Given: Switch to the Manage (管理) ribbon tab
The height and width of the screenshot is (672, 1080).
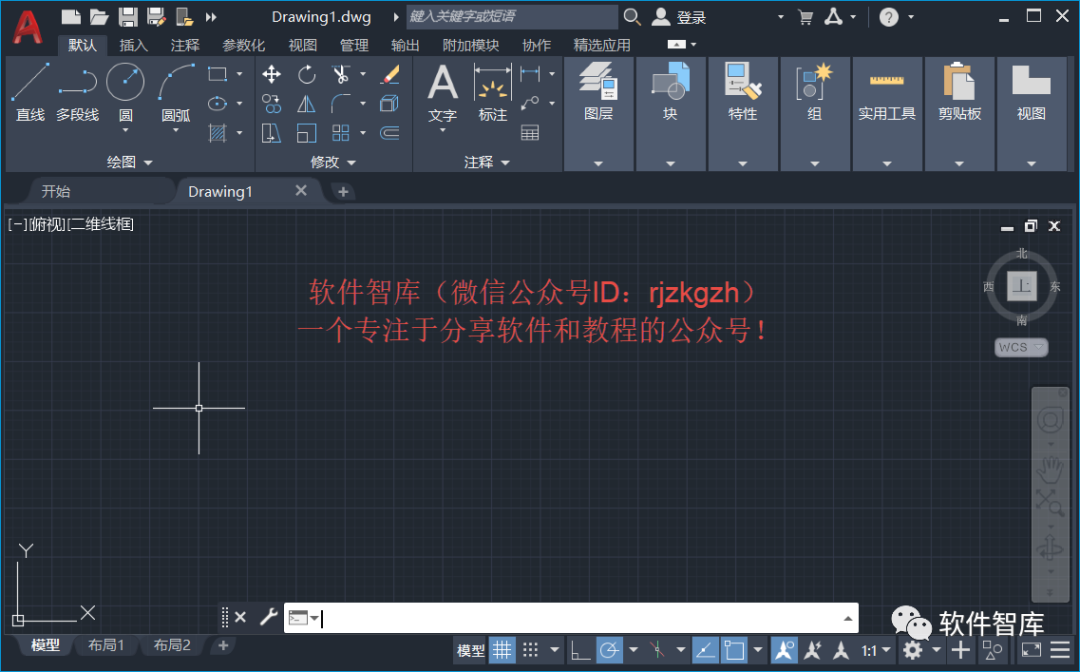Looking at the screenshot, I should point(354,45).
